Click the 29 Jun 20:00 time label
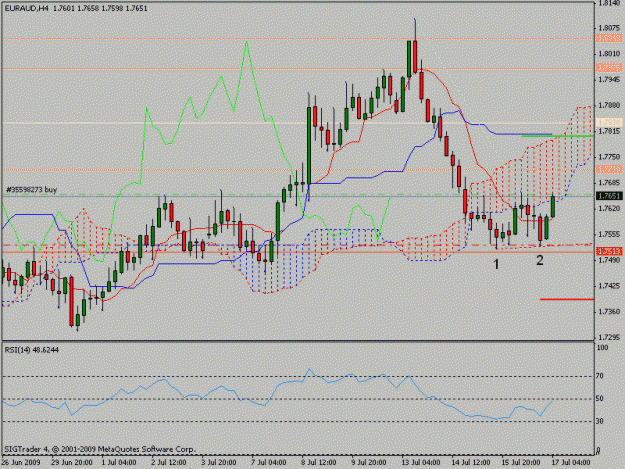The width and height of the screenshot is (625, 469). [72, 462]
